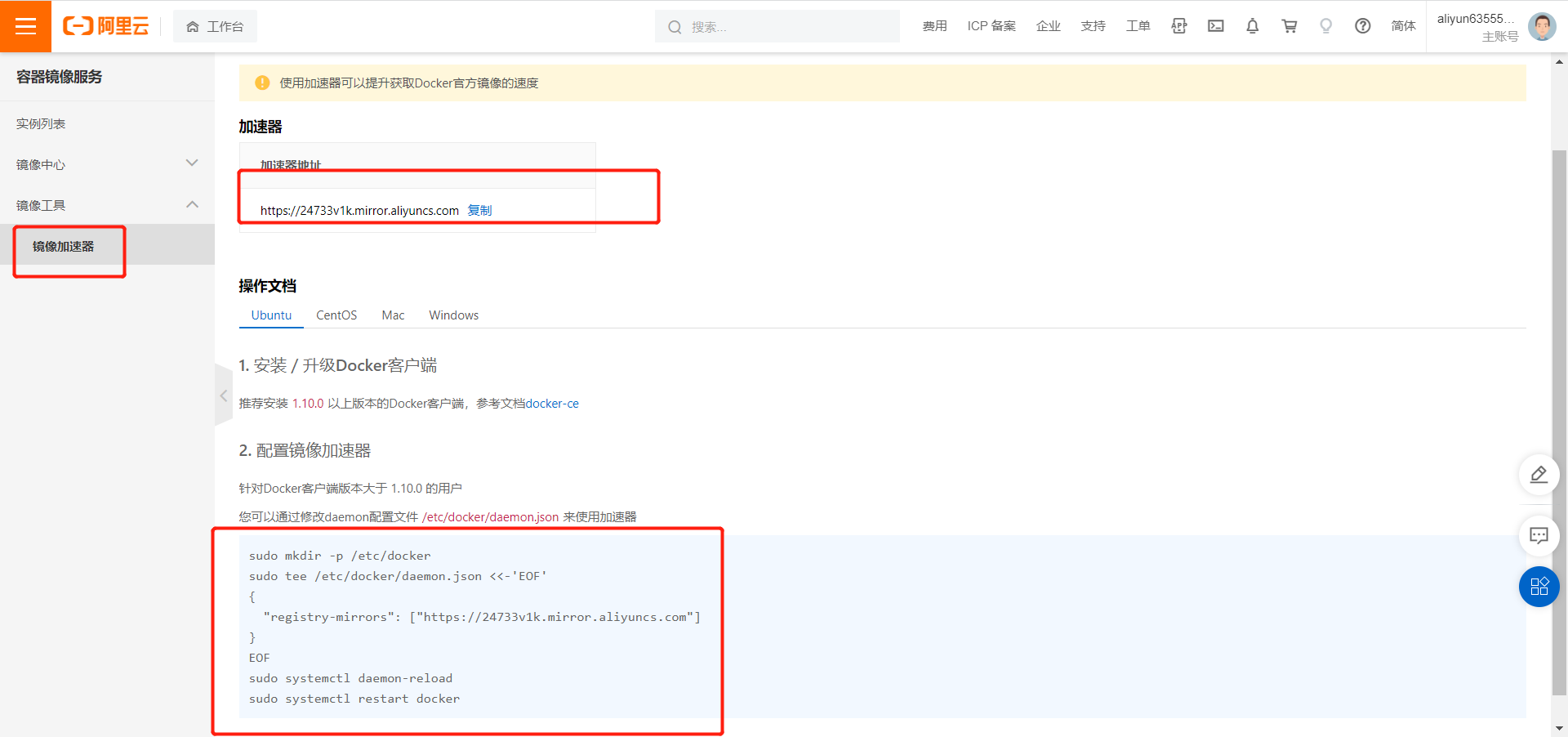Viewport: 1568px width, 737px height.
Task: Click the 'sudo systemctl daemon-reload' line
Action: pos(350,678)
